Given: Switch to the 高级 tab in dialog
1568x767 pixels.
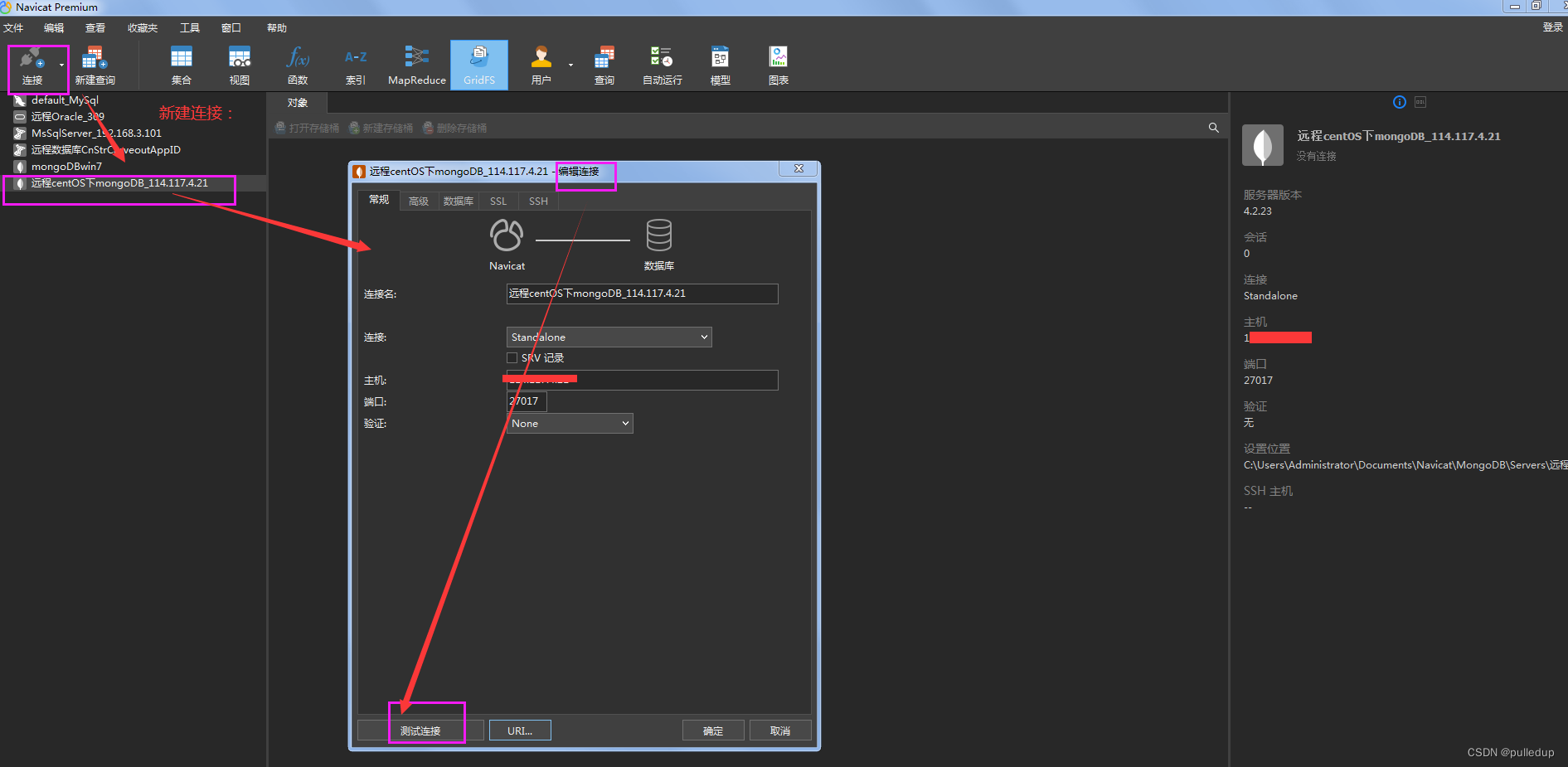Looking at the screenshot, I should pyautogui.click(x=419, y=201).
